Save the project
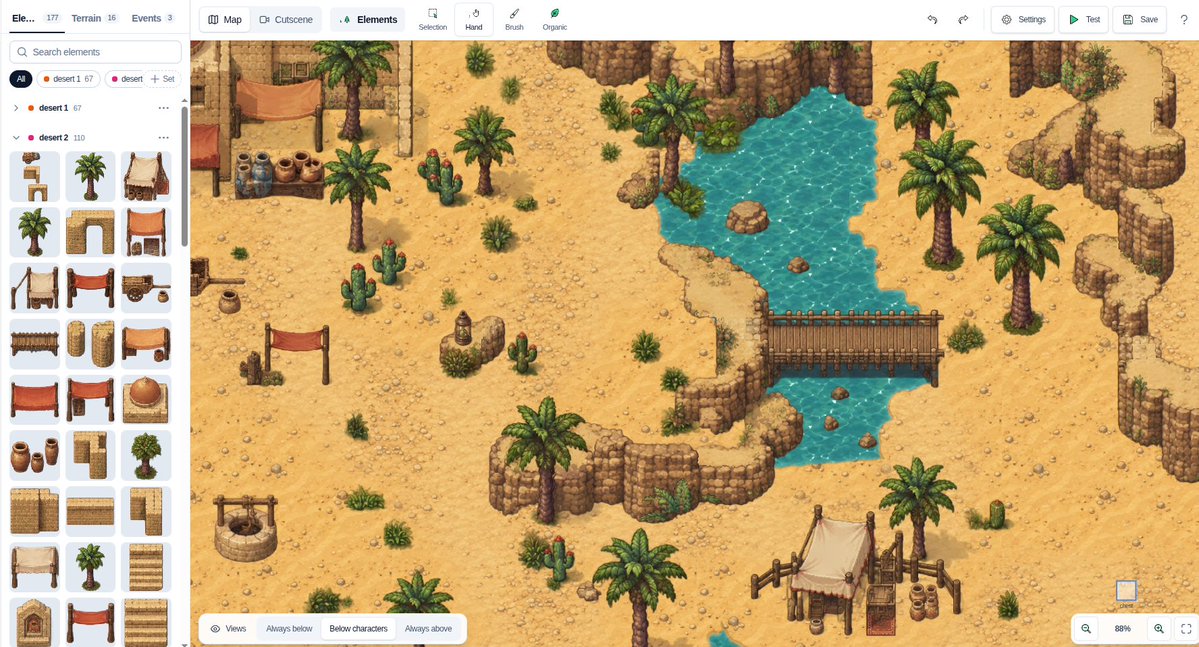Viewport: 1199px width, 647px height. click(x=1139, y=19)
